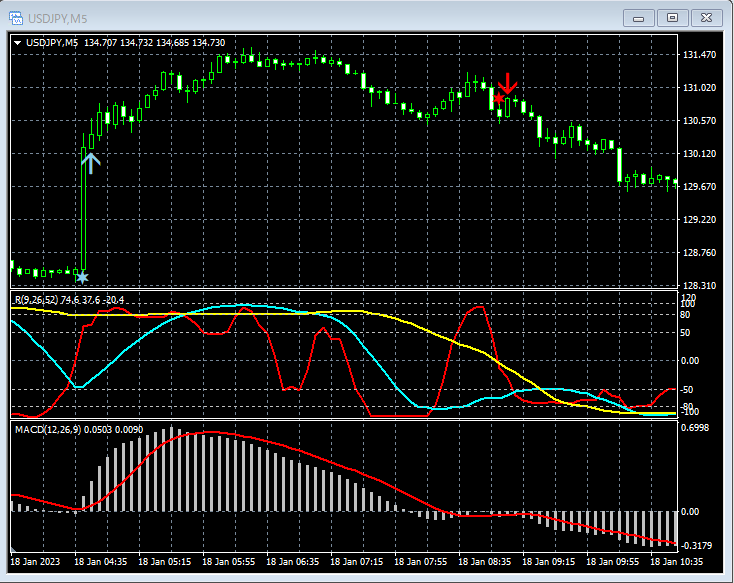Close the USDJPY,M5 chart window
Screen dimensions: 734x583
706,17
